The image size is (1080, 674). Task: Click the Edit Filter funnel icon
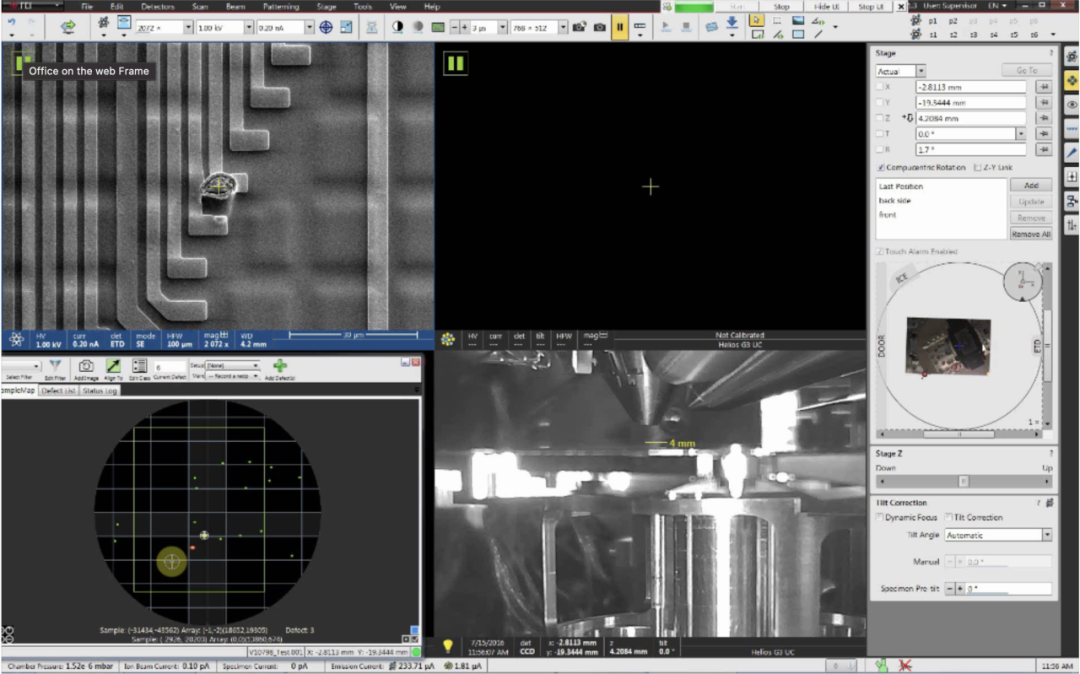tap(56, 367)
